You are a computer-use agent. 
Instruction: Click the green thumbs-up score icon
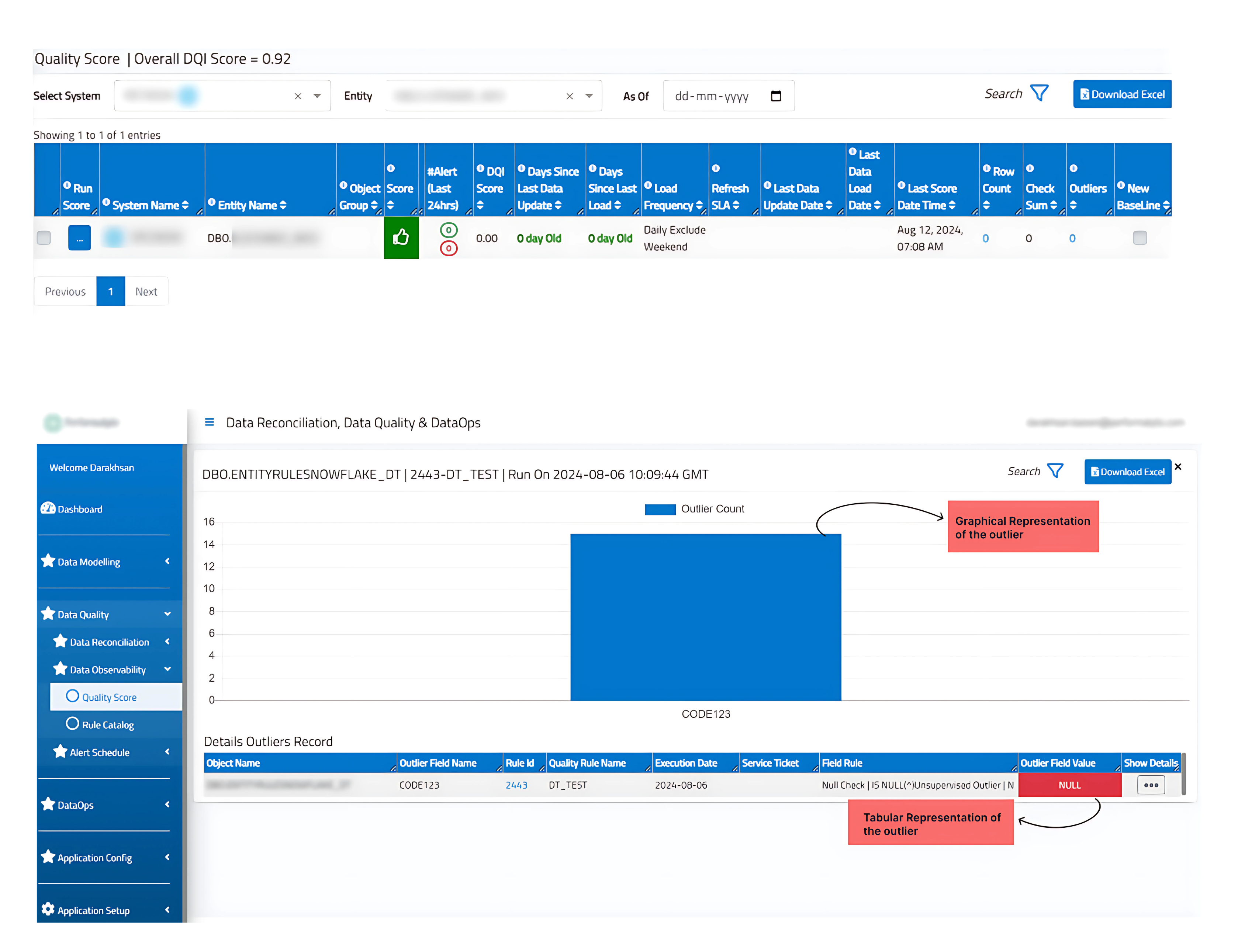(401, 237)
